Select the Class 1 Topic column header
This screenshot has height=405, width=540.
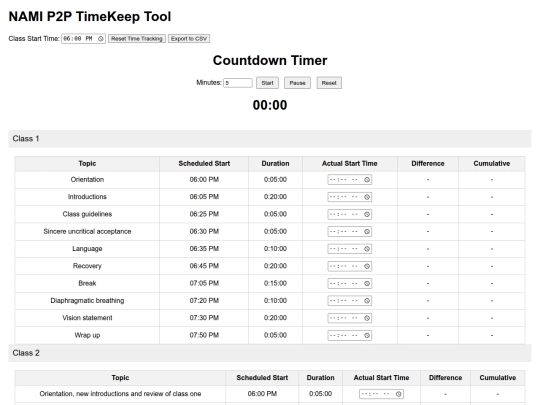pyautogui.click(x=87, y=164)
